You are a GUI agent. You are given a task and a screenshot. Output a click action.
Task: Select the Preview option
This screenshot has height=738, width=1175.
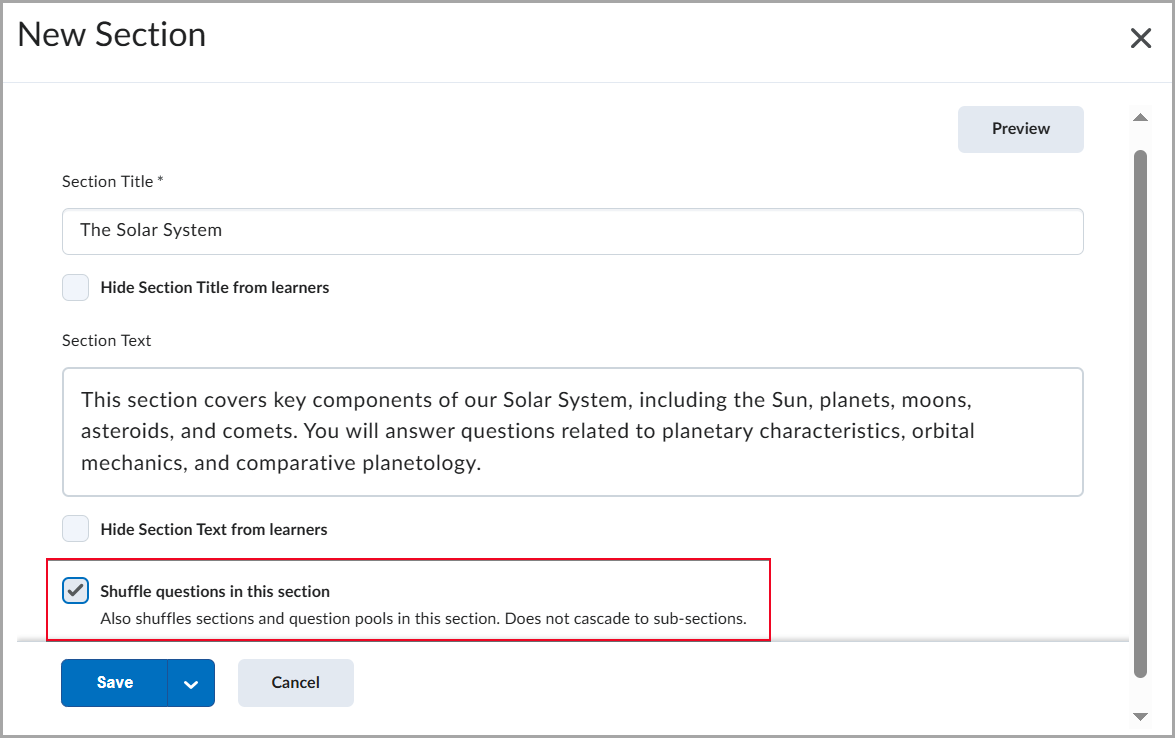click(x=1020, y=129)
